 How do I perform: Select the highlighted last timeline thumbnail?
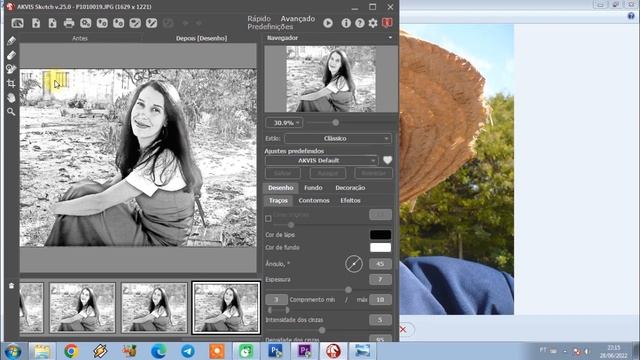(x=226, y=308)
